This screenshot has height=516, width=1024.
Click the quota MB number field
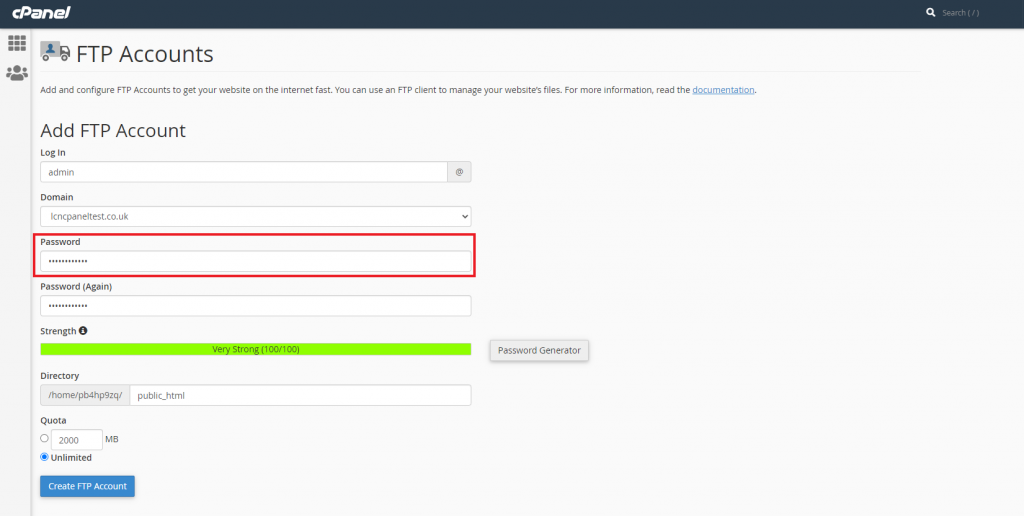tap(76, 440)
